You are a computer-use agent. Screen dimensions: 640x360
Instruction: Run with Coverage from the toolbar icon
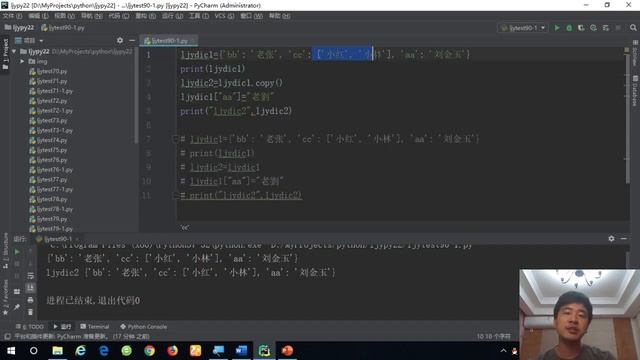pyautogui.click(x=581, y=28)
